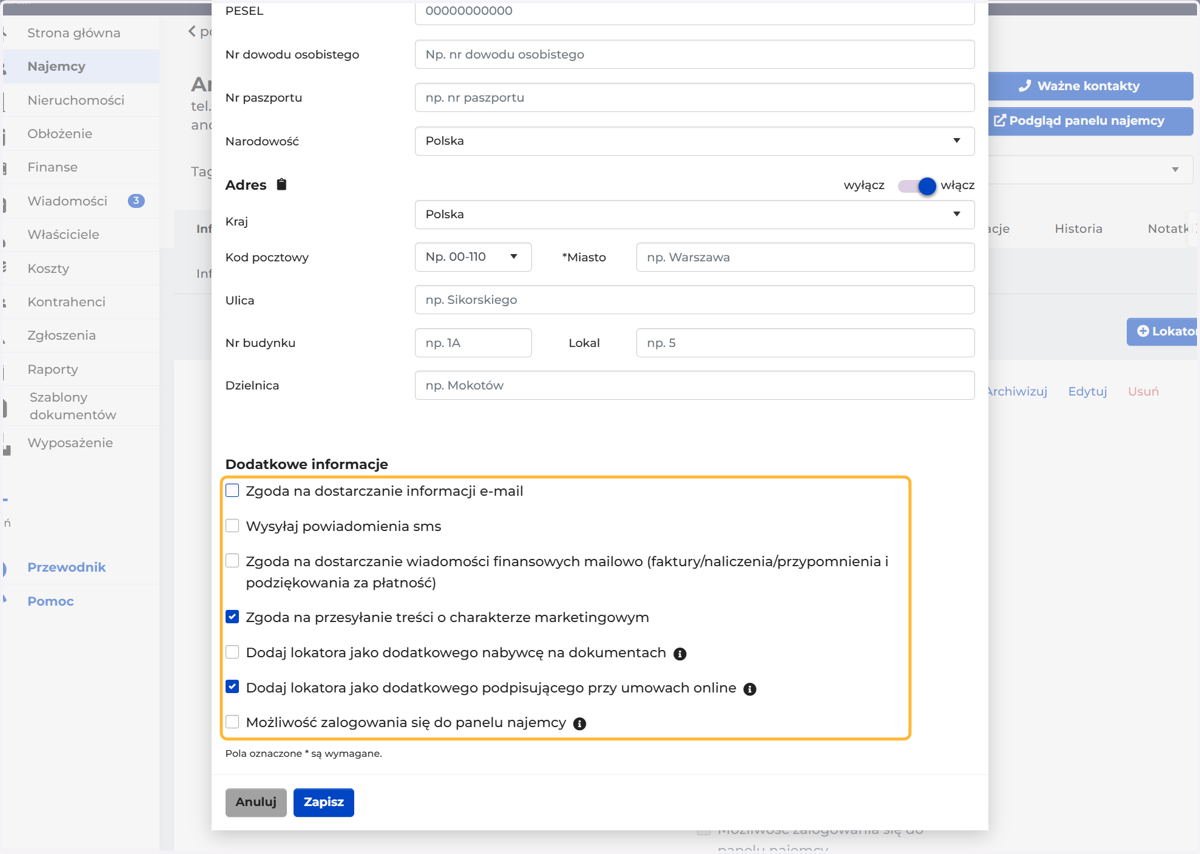Open Finanse in the sidebar

click(x=52, y=167)
